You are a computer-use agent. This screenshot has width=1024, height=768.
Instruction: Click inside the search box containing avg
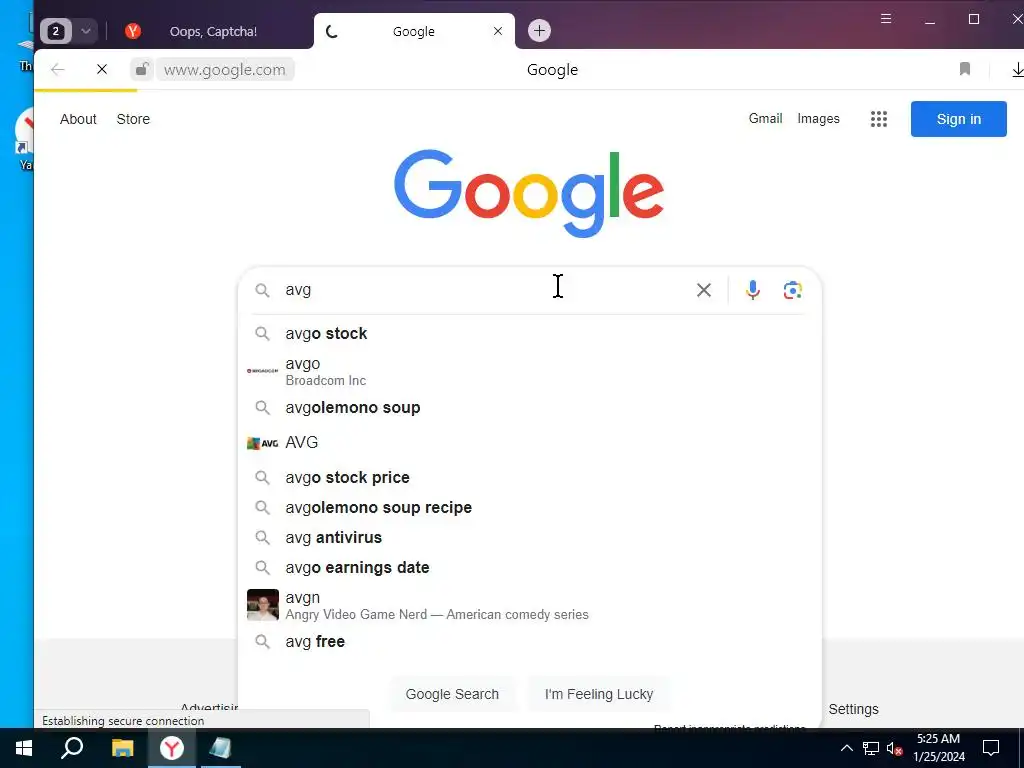tap(483, 290)
